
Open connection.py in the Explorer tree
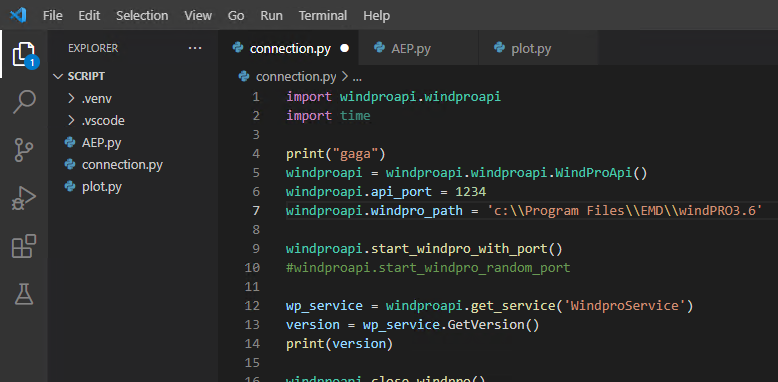click(122, 165)
